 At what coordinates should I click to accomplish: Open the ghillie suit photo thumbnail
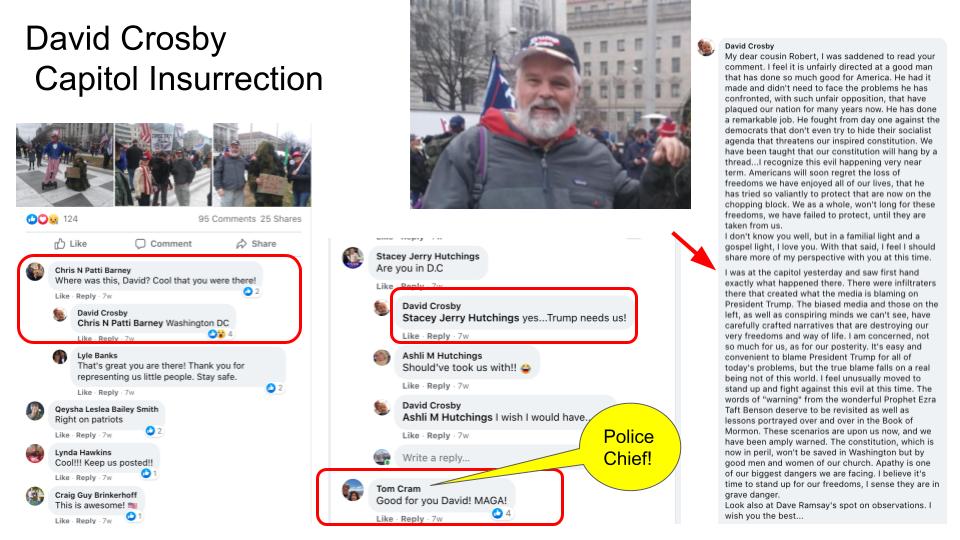[x=262, y=165]
